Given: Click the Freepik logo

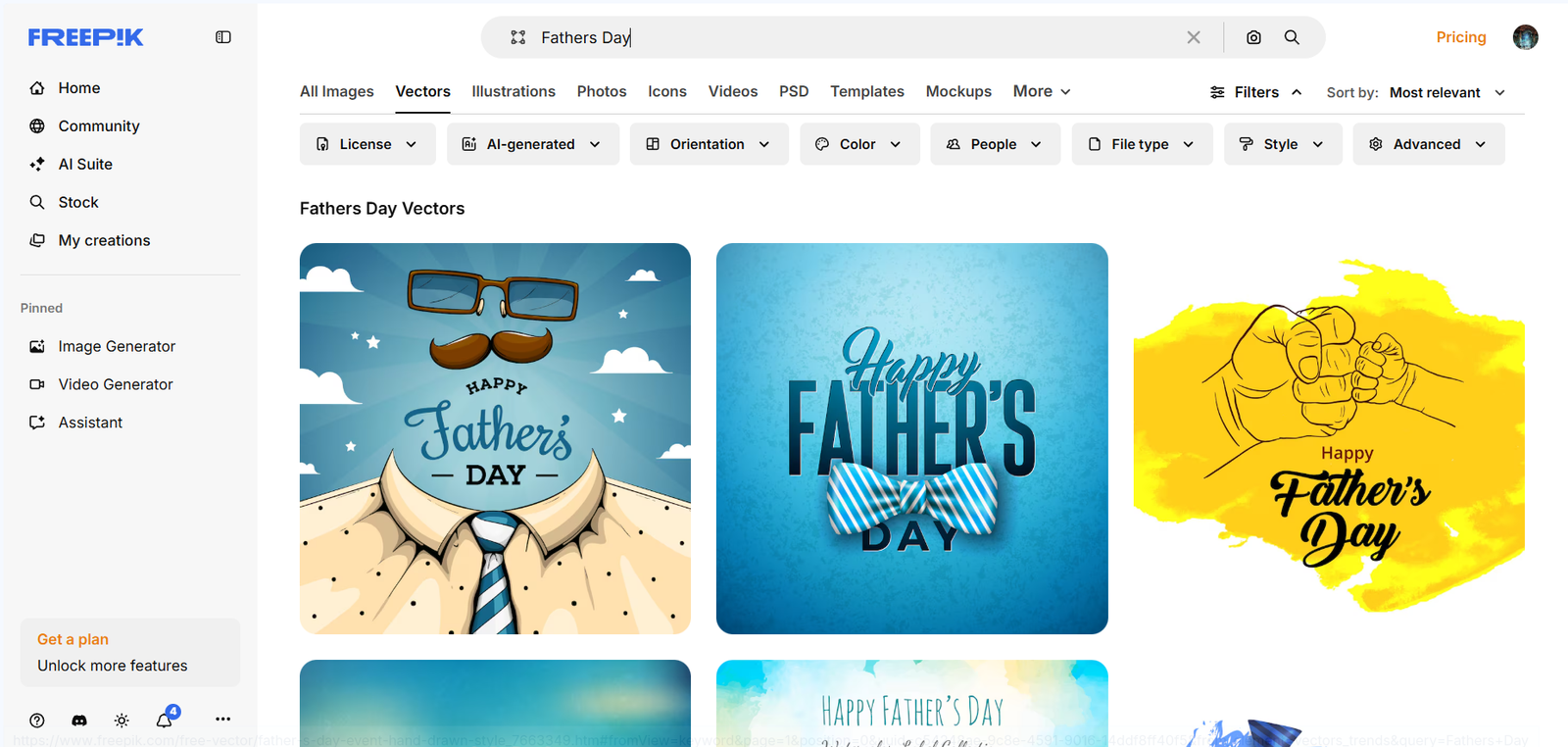Looking at the screenshot, I should coord(85,37).
